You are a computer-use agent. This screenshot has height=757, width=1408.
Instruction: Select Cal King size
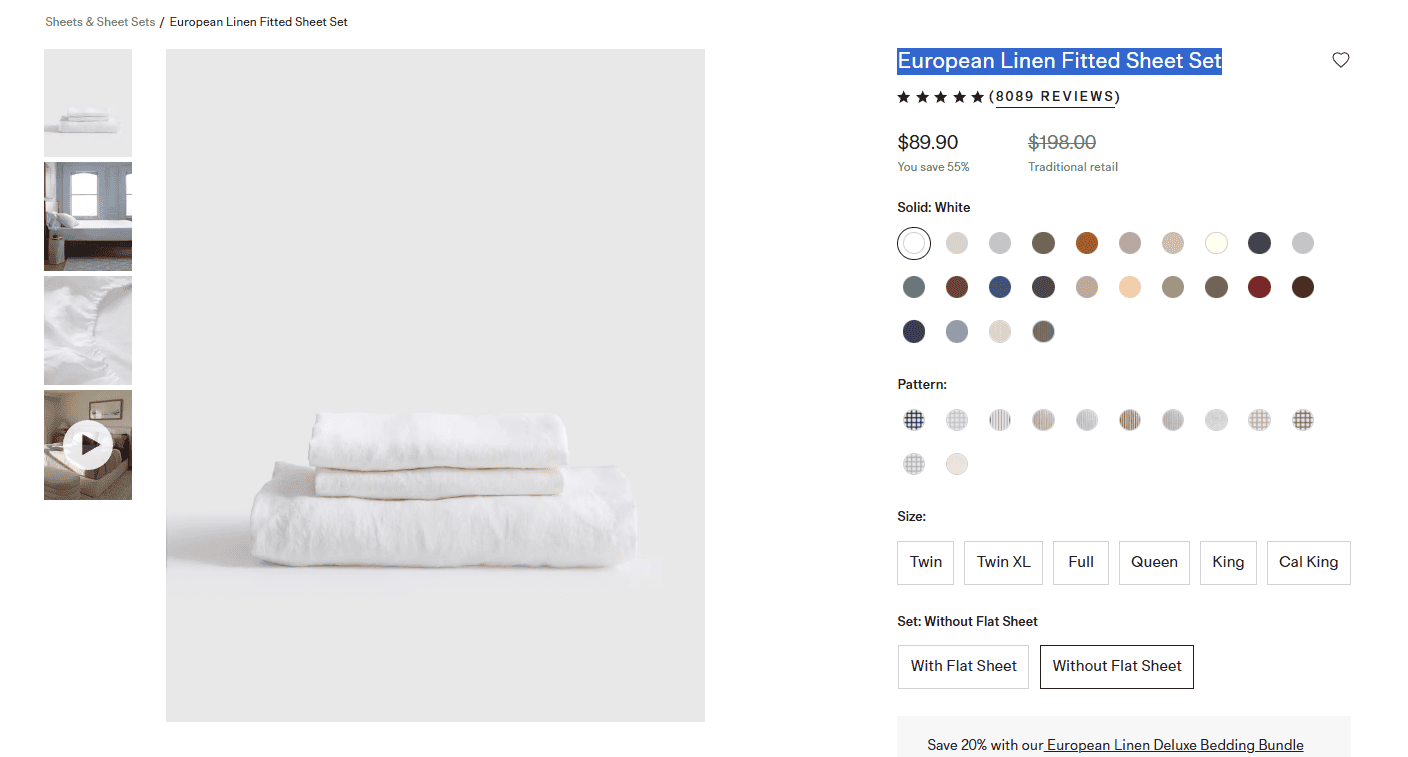[1308, 562]
